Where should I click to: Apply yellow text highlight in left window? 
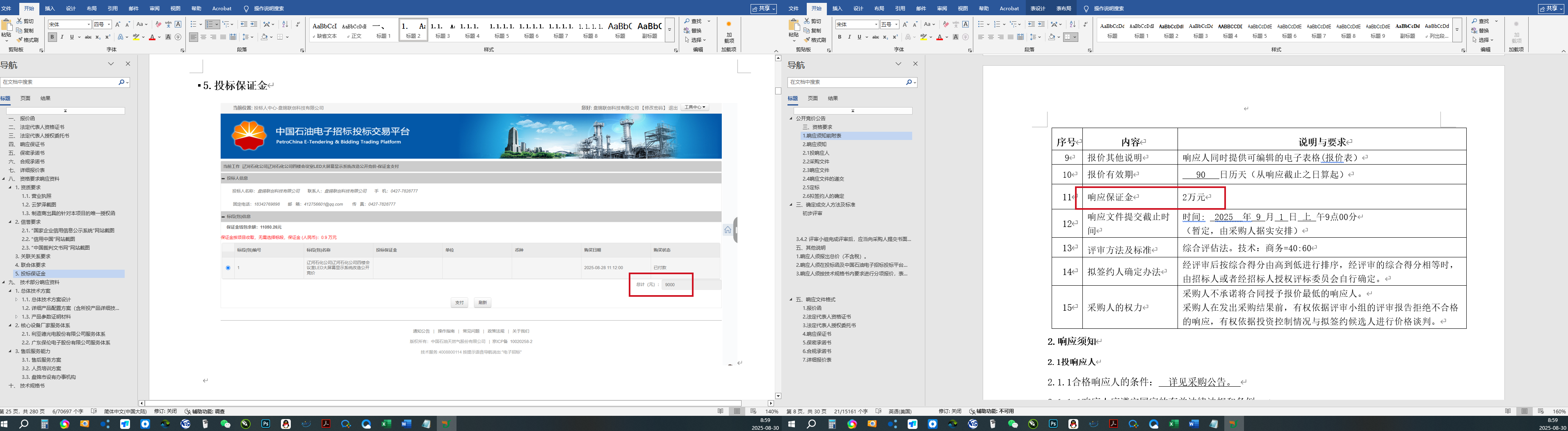pos(136,37)
